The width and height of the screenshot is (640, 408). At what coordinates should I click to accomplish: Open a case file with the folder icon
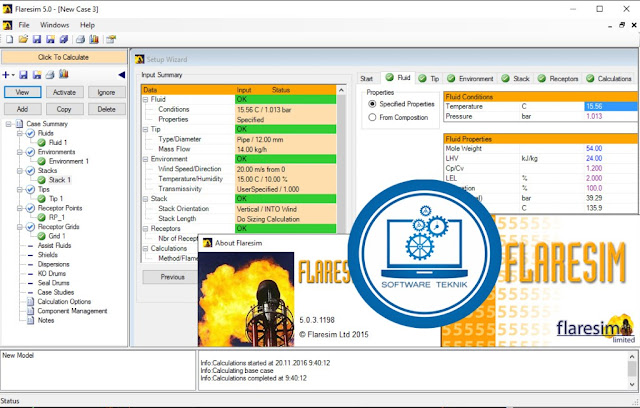point(23,39)
